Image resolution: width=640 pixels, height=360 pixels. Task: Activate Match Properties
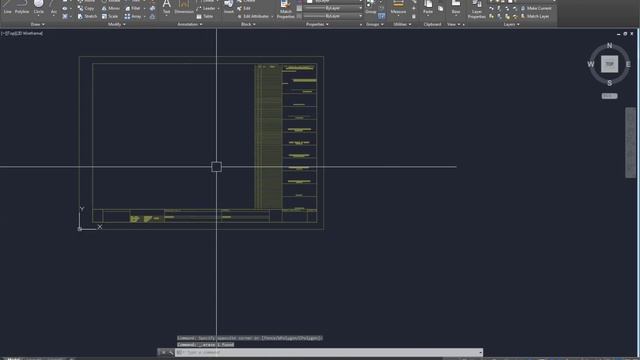(285, 10)
